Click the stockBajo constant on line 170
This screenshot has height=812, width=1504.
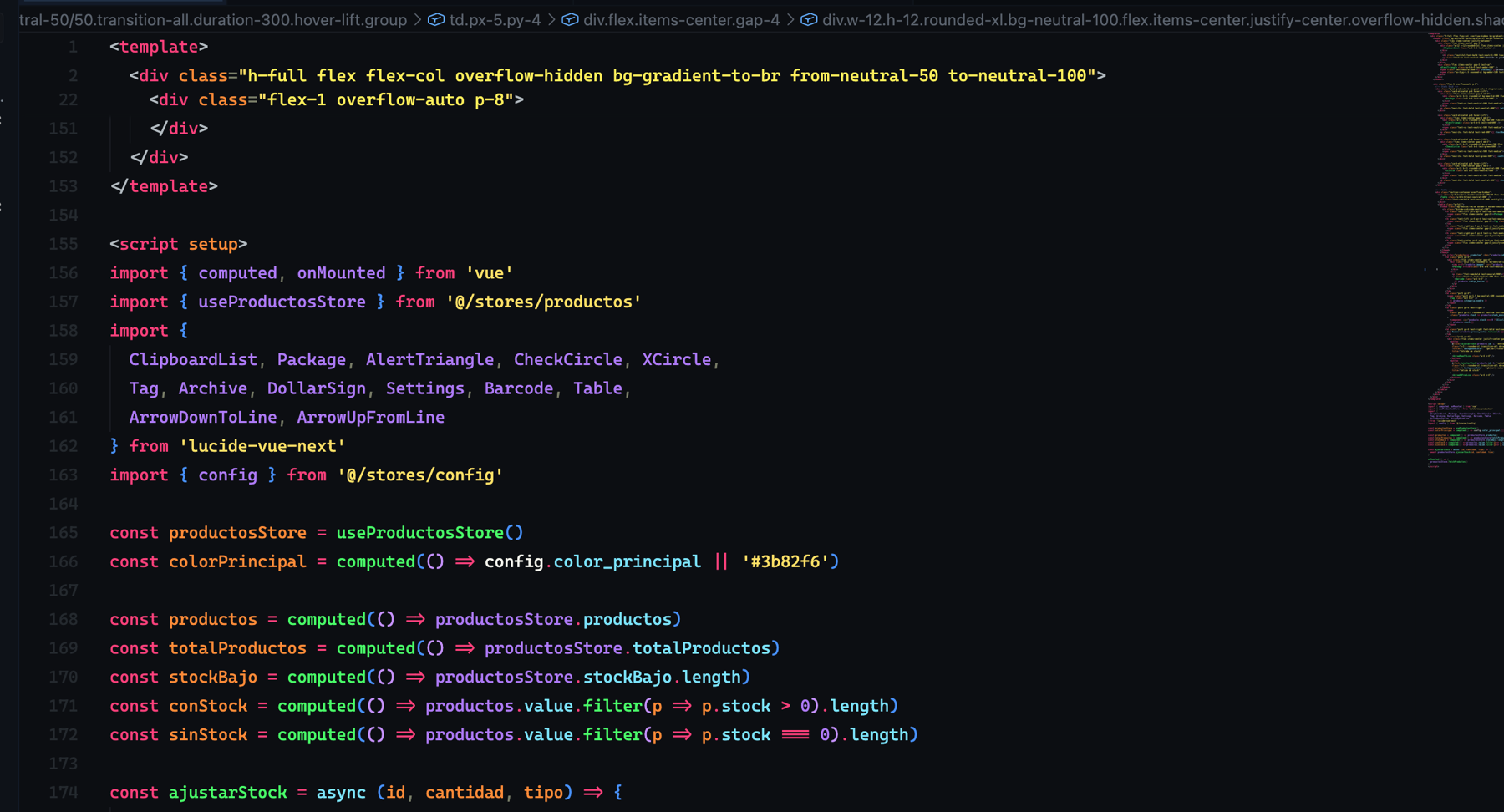click(212, 677)
